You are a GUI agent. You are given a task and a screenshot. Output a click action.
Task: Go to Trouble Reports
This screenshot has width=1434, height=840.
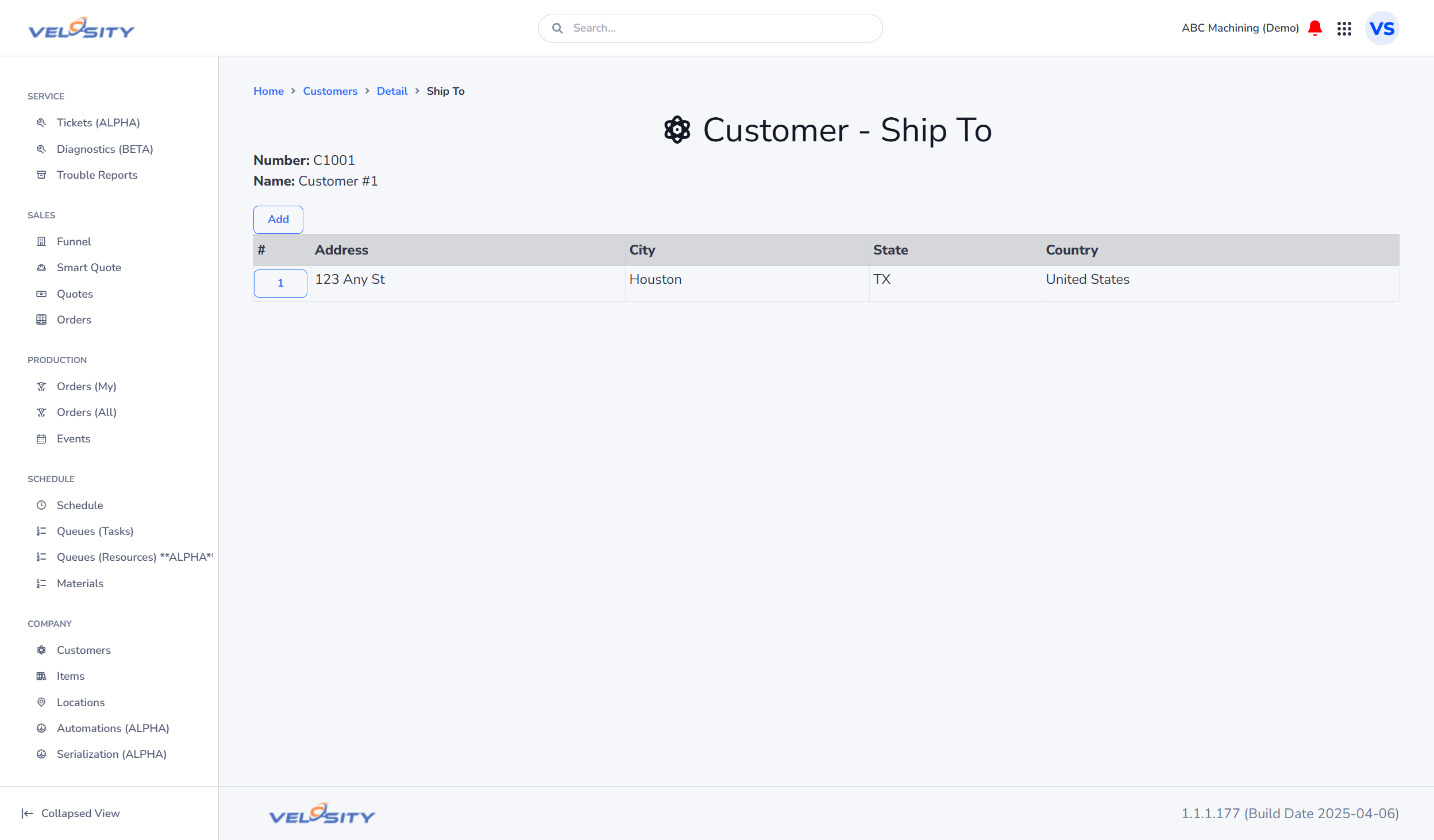pyautogui.click(x=97, y=175)
